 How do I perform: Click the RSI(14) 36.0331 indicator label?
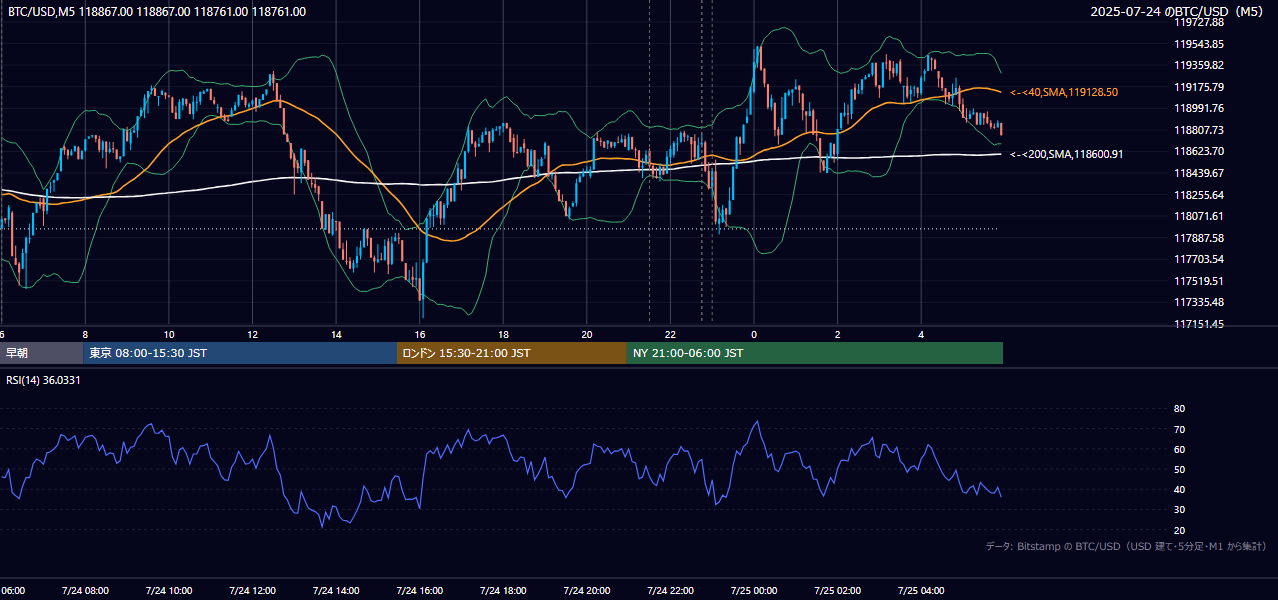[43, 379]
